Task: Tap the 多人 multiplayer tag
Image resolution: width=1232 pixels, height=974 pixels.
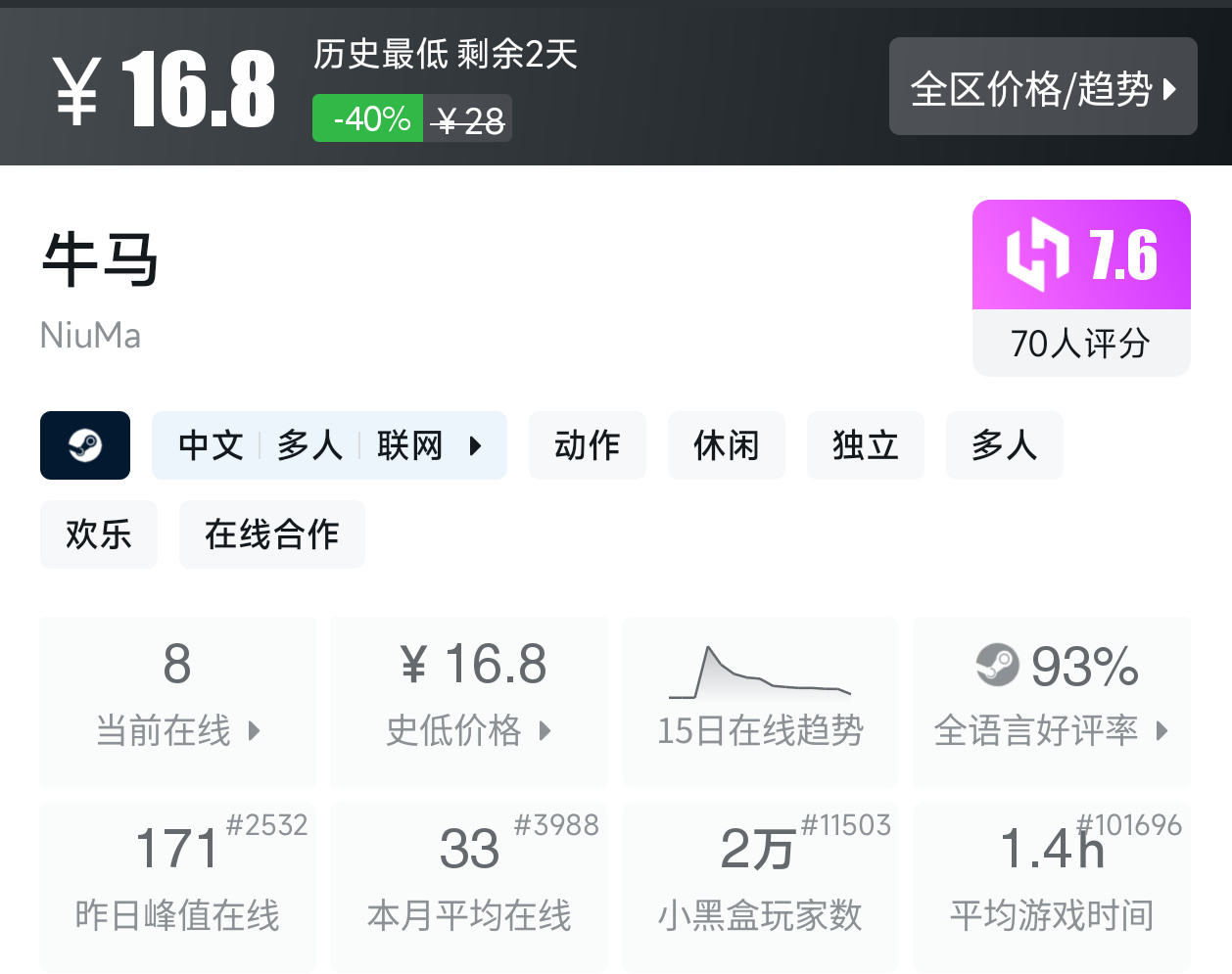Action: tap(1004, 445)
